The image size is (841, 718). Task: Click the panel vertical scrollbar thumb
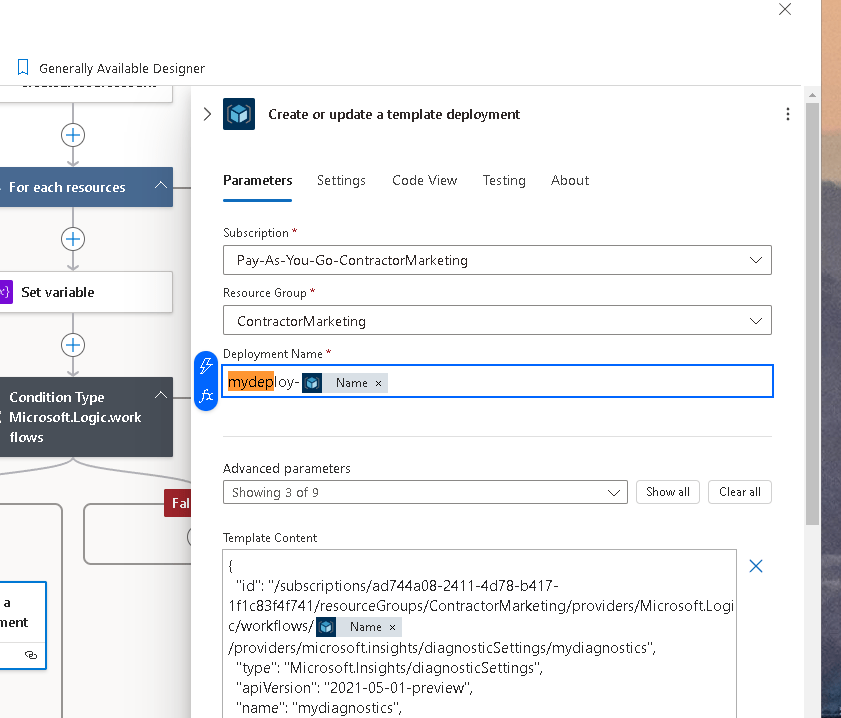pyautogui.click(x=812, y=314)
